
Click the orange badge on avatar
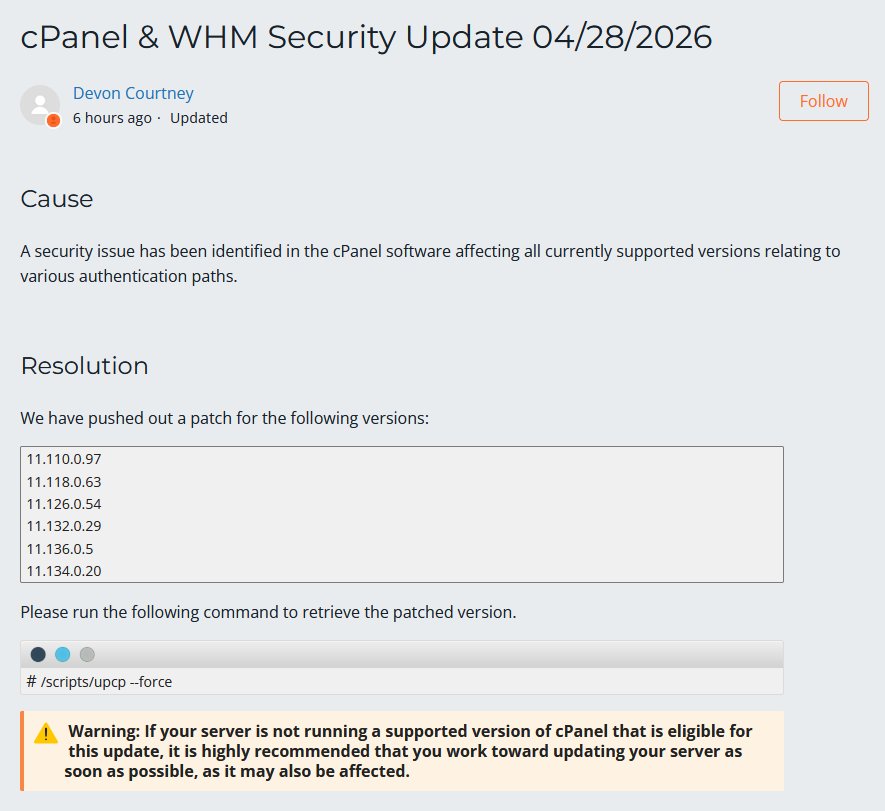(x=54, y=120)
